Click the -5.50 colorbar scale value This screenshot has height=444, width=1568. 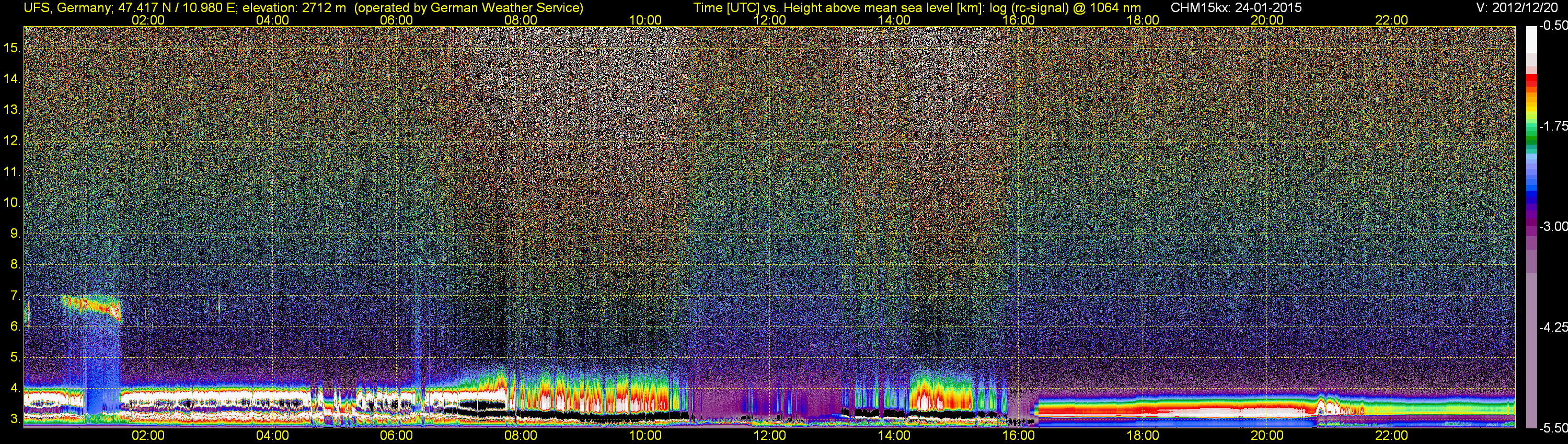[x=1553, y=428]
